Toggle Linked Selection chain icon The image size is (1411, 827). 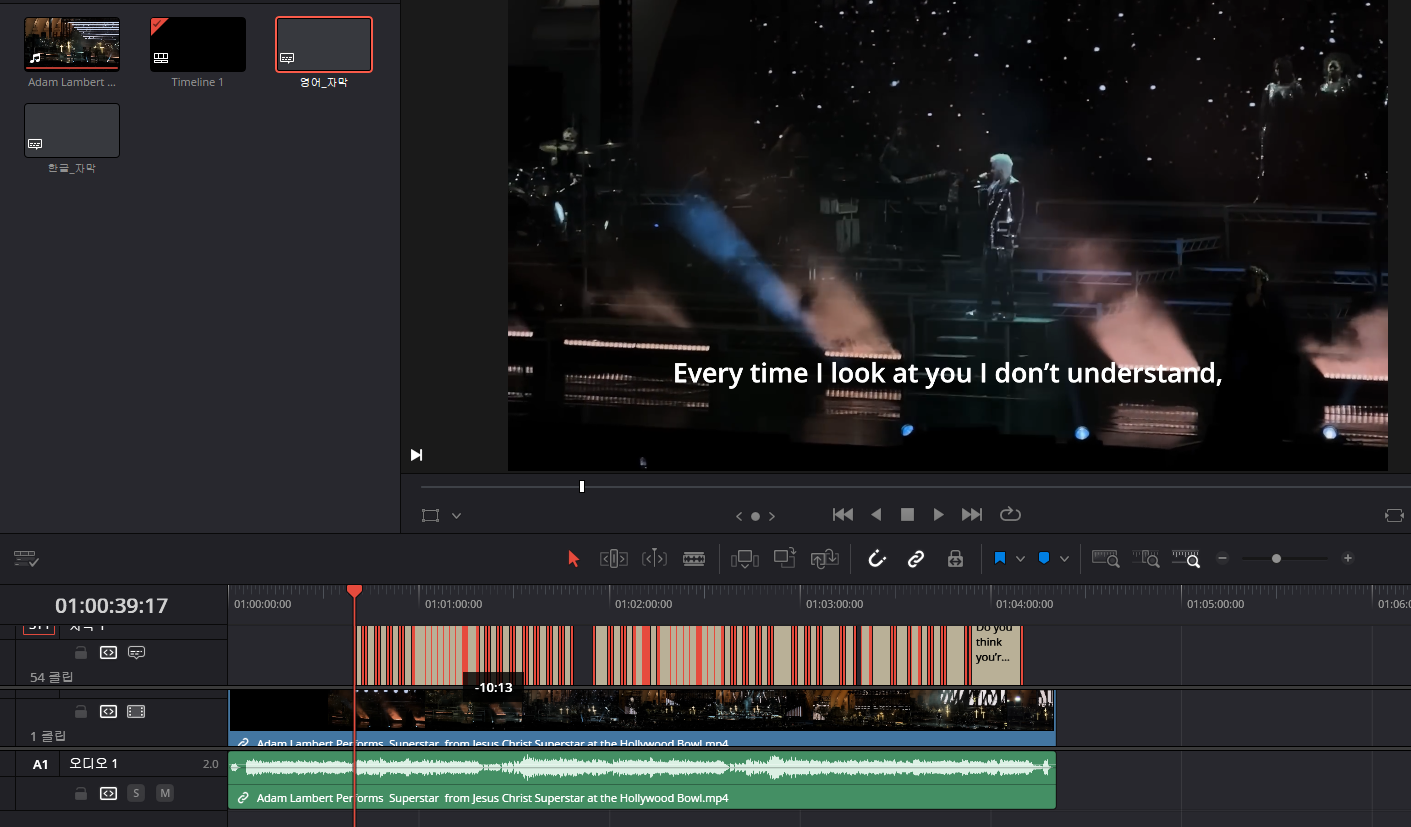tap(916, 559)
